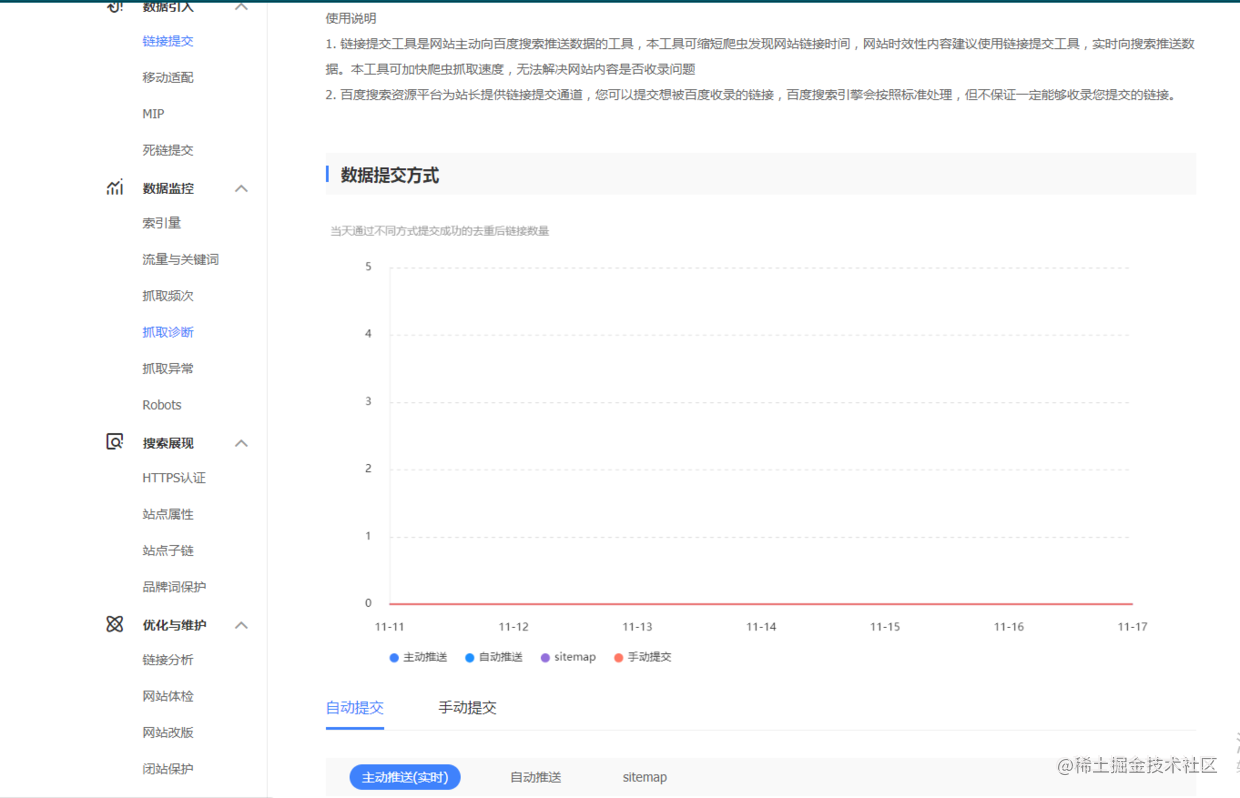Open 移动适配 in the sidebar
1240x798 pixels.
click(x=168, y=77)
